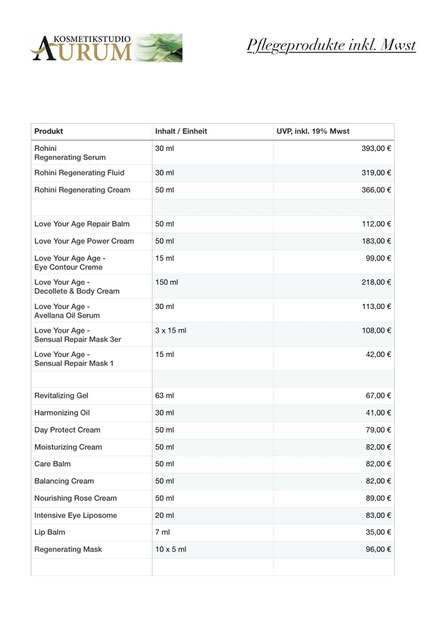The height and width of the screenshot is (623, 430).
Task: Click the Pflegeprodukte inkl. Mwst heading
Action: pyautogui.click(x=331, y=45)
